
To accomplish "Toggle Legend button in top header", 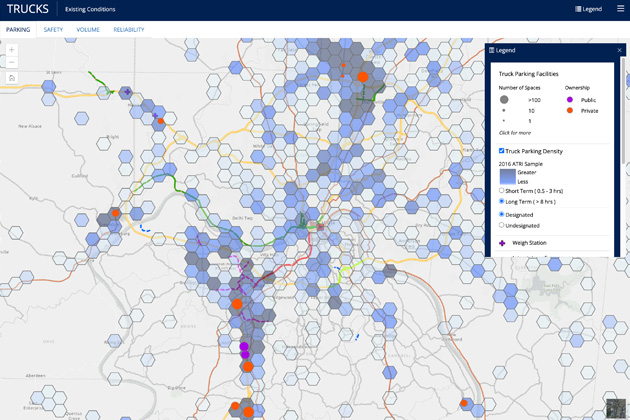I will coord(589,9).
